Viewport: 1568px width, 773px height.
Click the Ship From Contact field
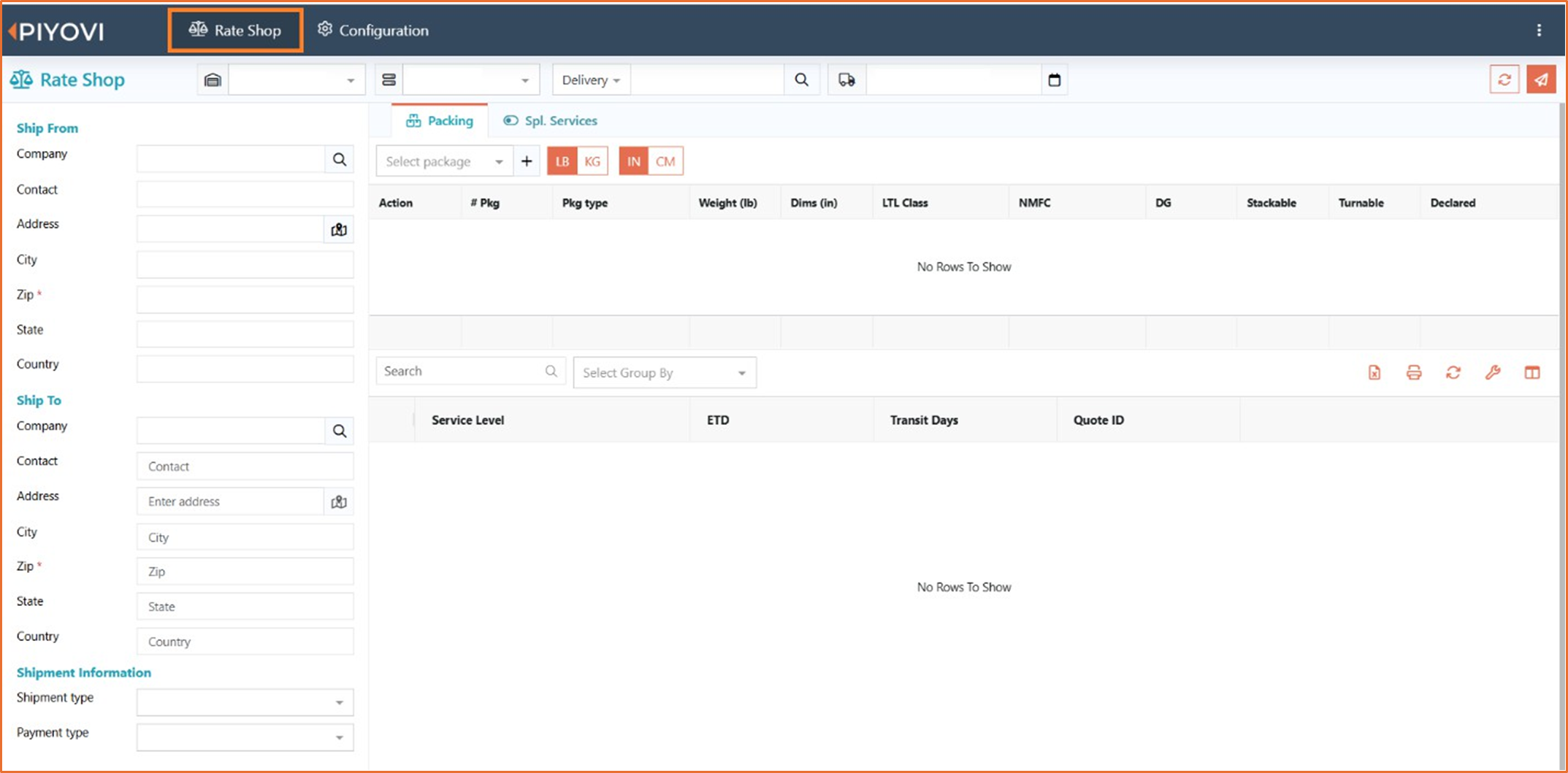(245, 194)
